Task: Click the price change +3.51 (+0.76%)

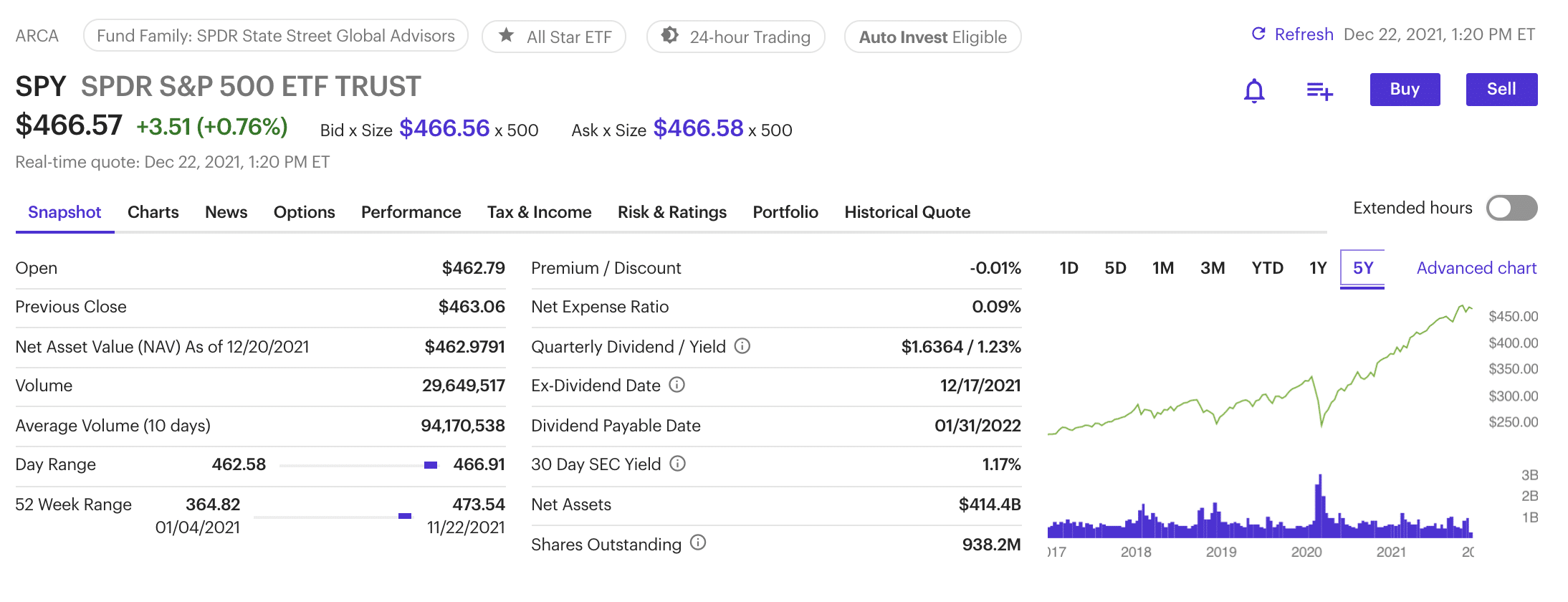Action: (x=212, y=127)
